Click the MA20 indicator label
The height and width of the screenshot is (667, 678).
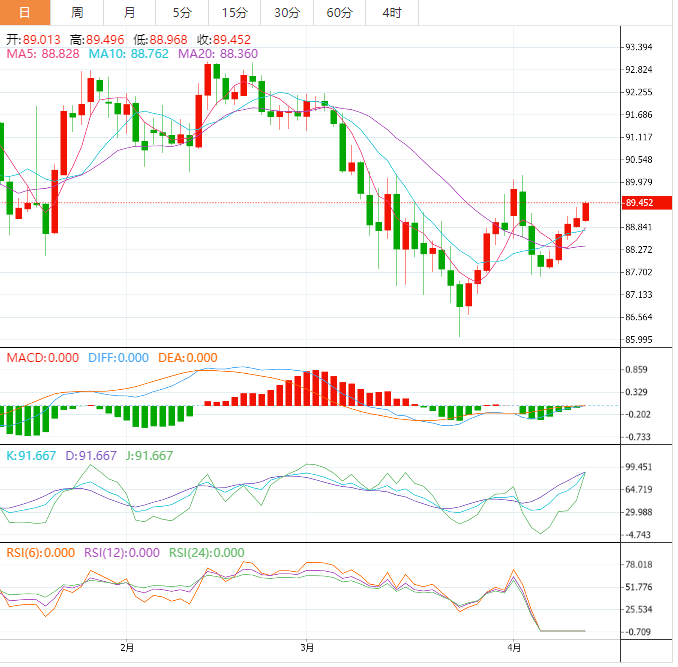[x=217, y=53]
